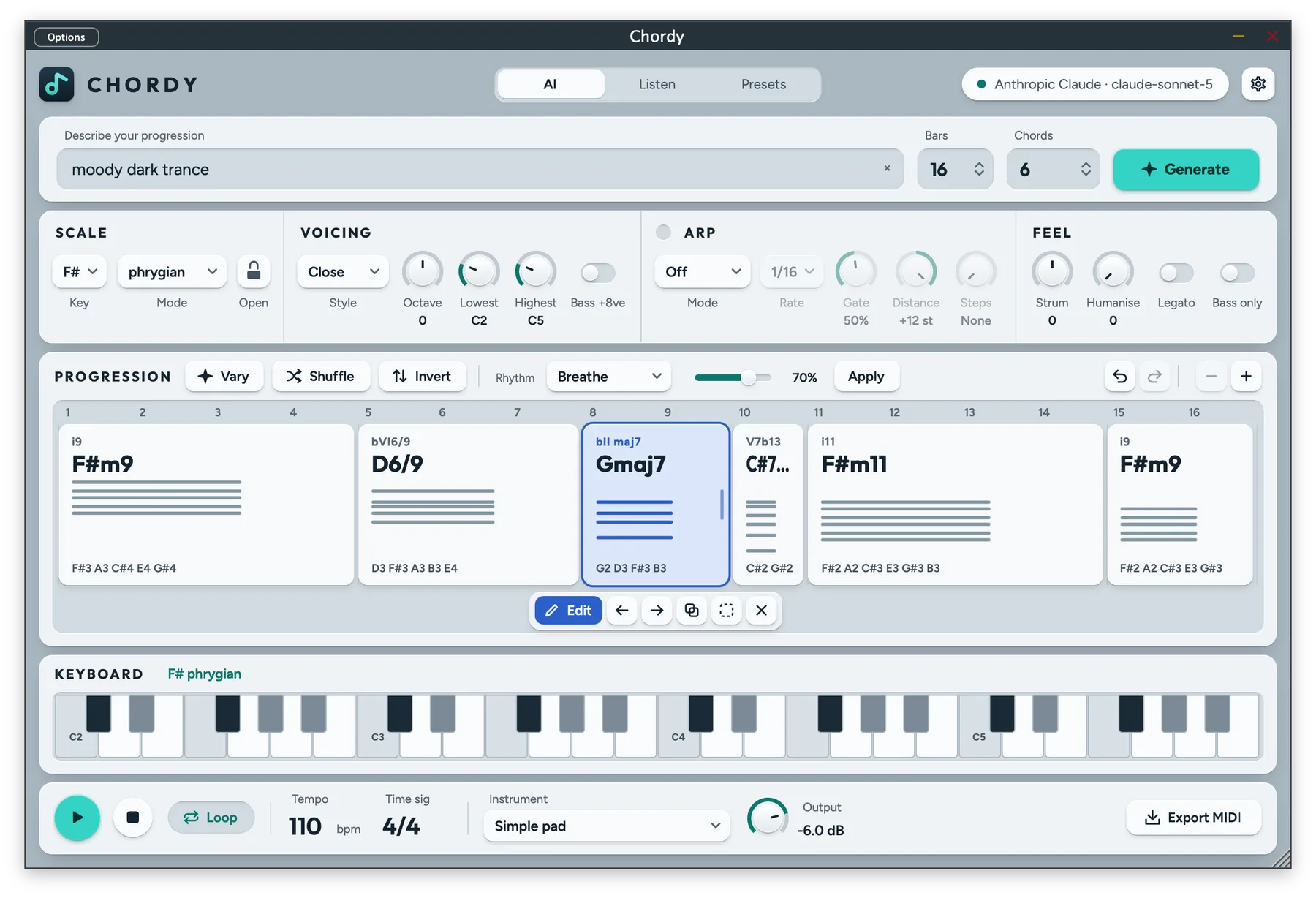Remove a chord with the minus button
This screenshot has width=1316, height=898.
pyautogui.click(x=1211, y=376)
